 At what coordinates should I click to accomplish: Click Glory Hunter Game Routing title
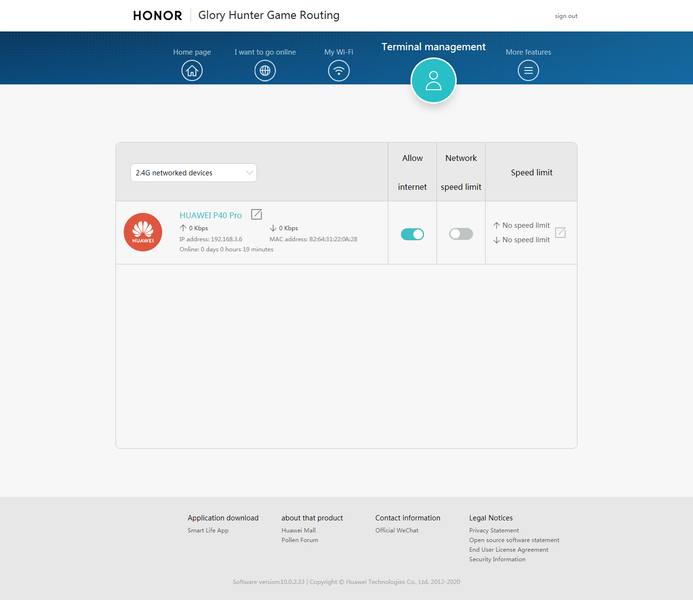click(269, 15)
